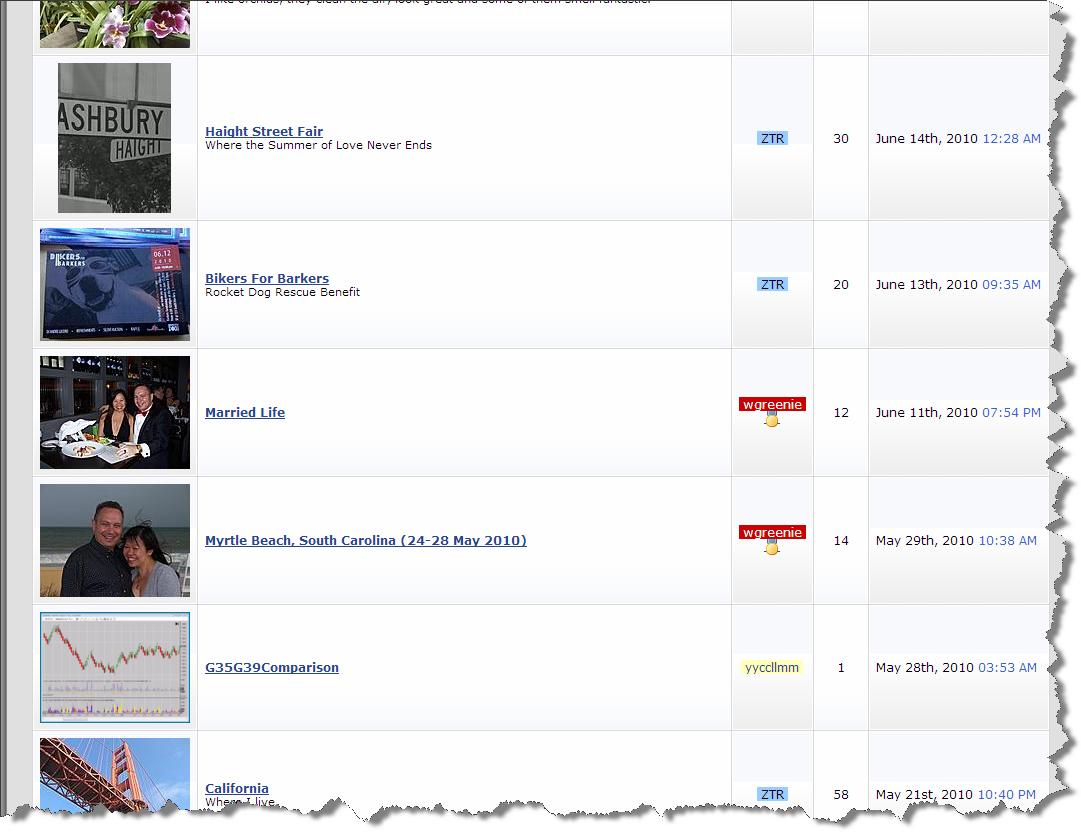The width and height of the screenshot is (1081, 832).
Task: Open the Bikers For Barkers album link
Action: (x=267, y=278)
